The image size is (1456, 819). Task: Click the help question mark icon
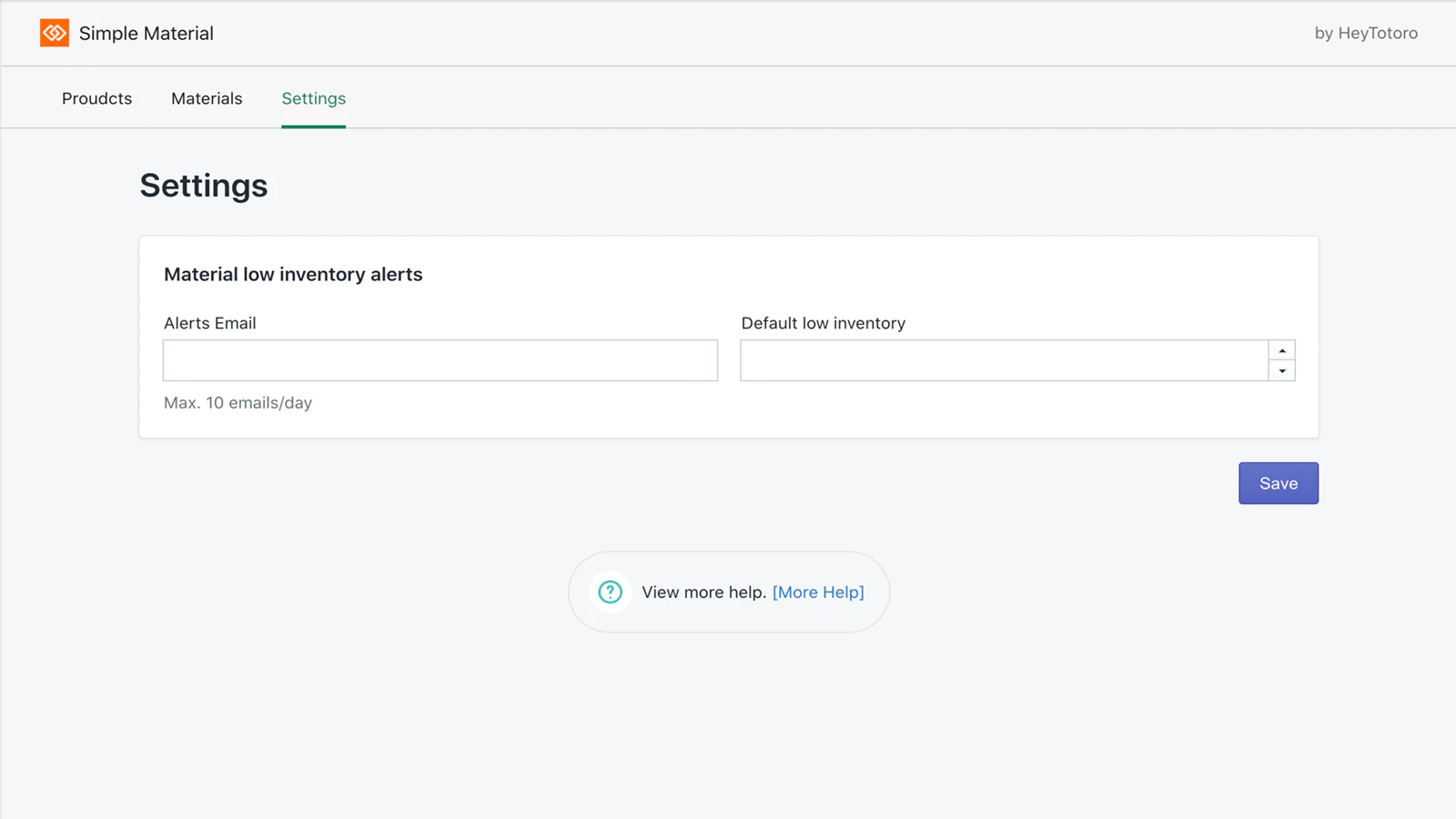(x=610, y=592)
